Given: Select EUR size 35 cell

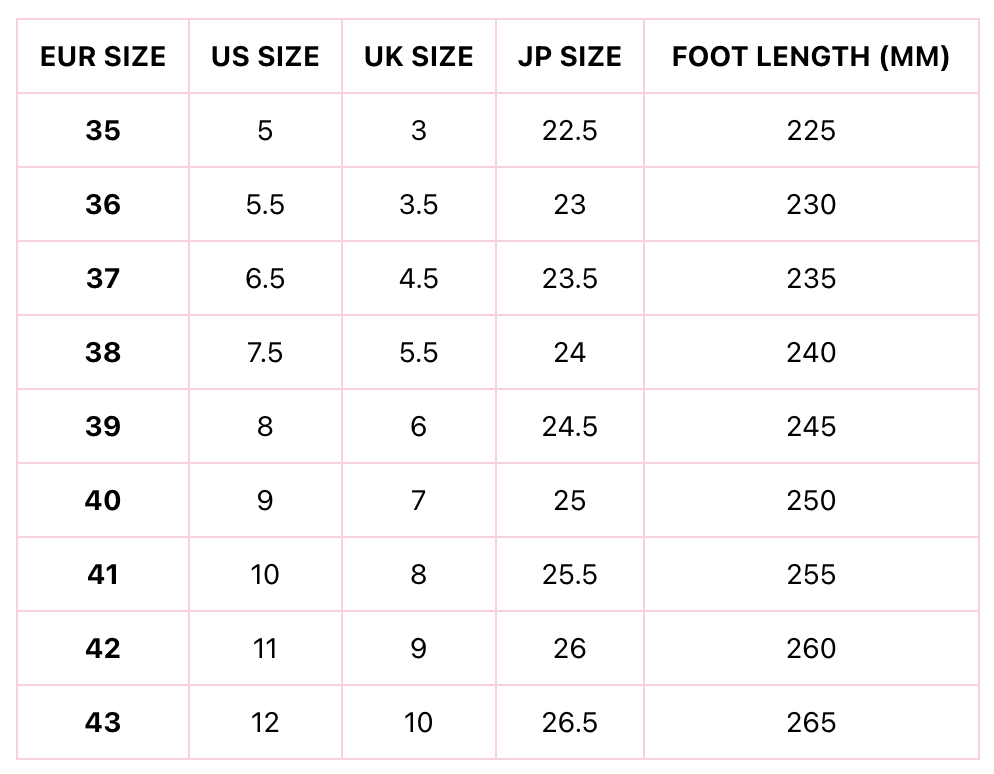Looking at the screenshot, I should click(103, 131).
